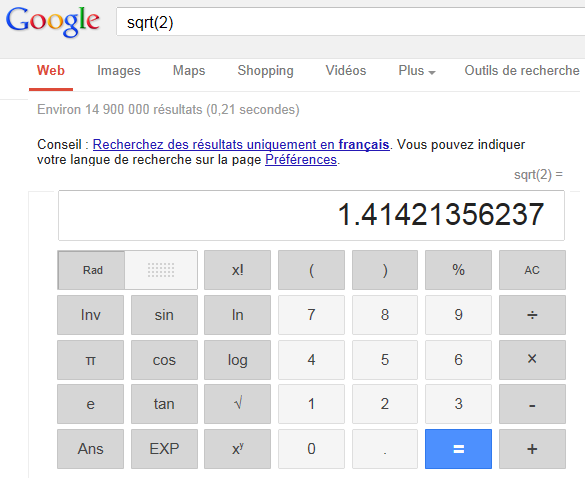Clear the calculator with AC
This screenshot has width=585, height=478.
532,270
